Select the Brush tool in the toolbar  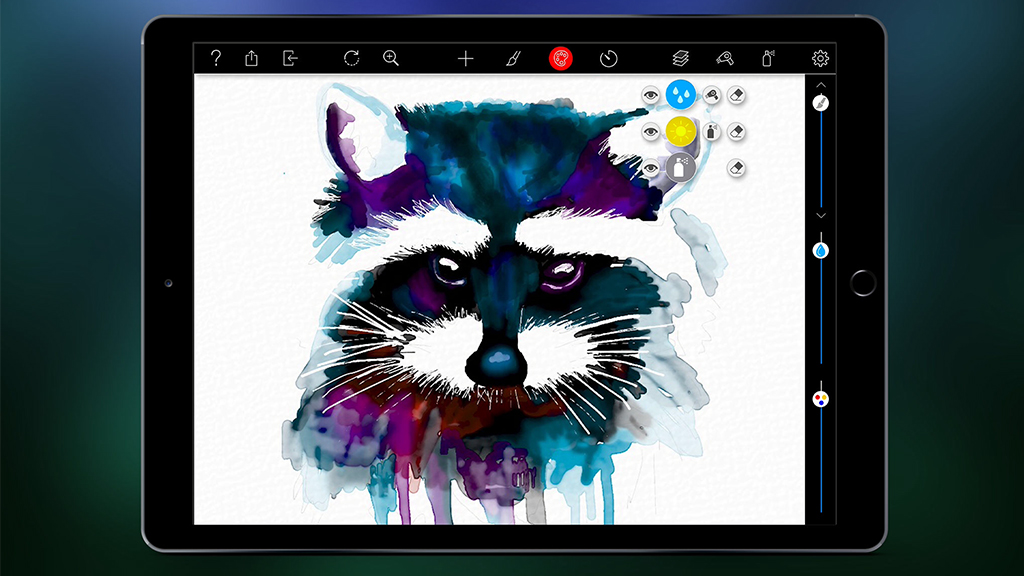514,59
